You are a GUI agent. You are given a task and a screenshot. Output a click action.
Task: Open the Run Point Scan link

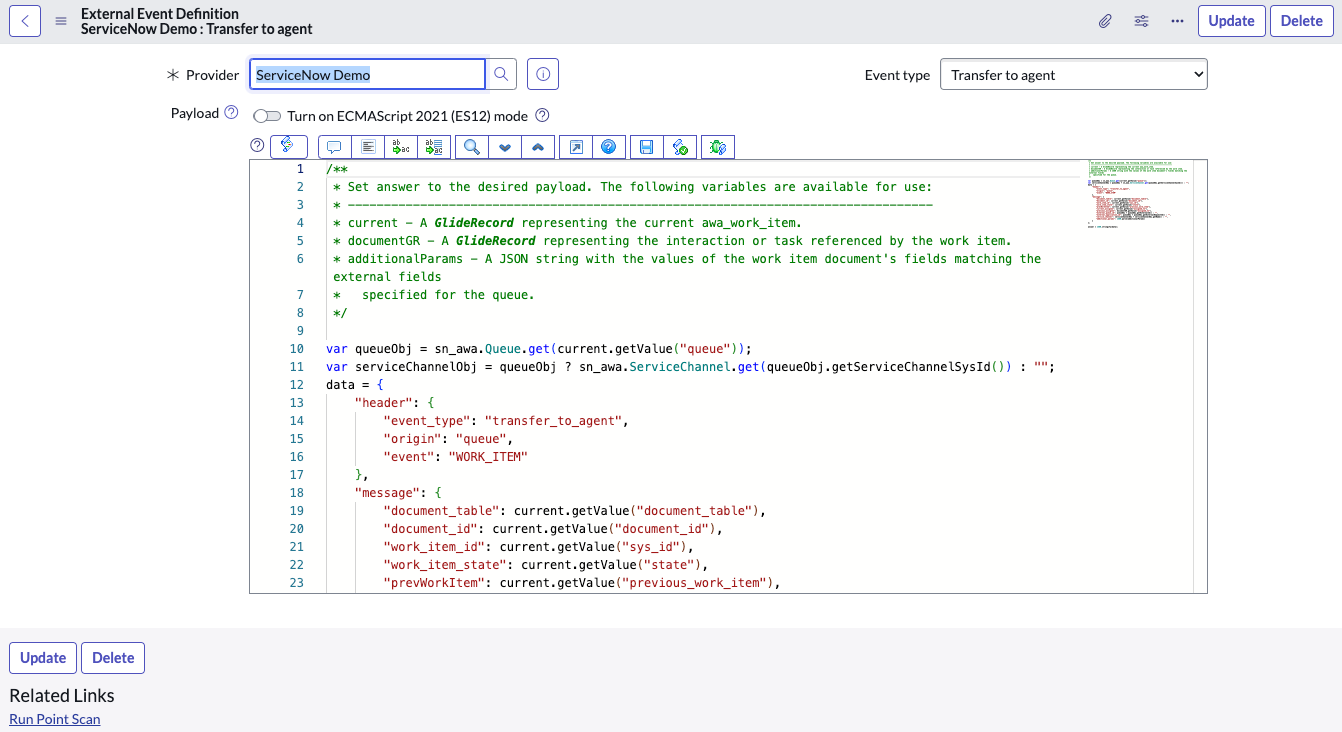55,719
